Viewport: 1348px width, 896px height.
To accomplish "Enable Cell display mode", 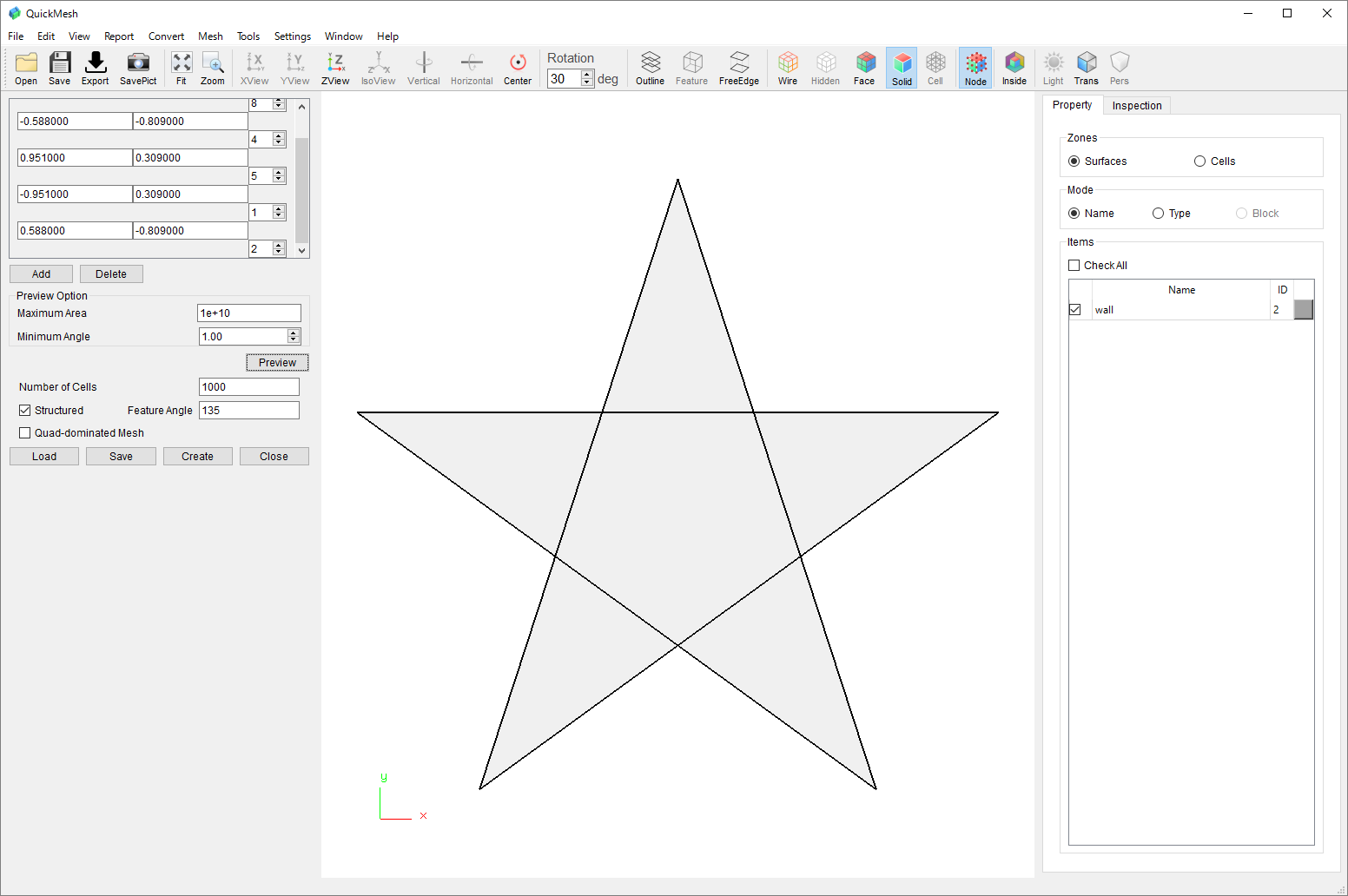I will click(x=935, y=68).
